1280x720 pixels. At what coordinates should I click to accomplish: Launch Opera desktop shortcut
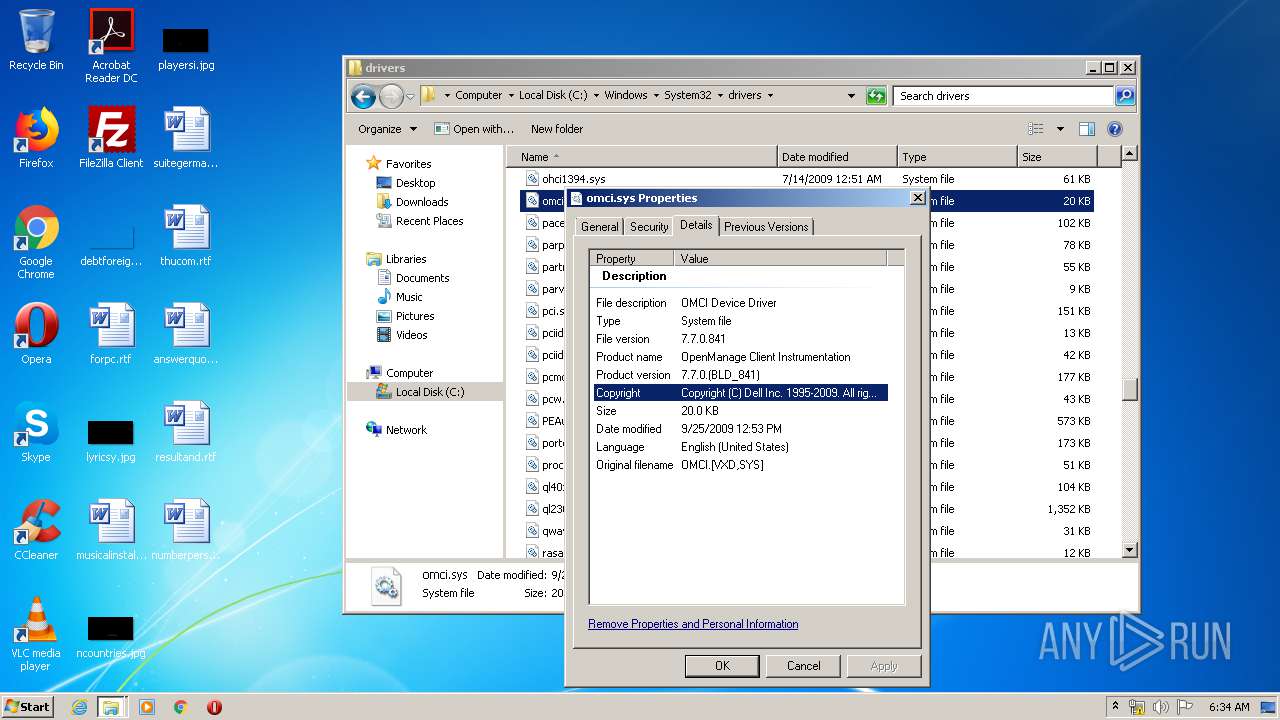36,334
